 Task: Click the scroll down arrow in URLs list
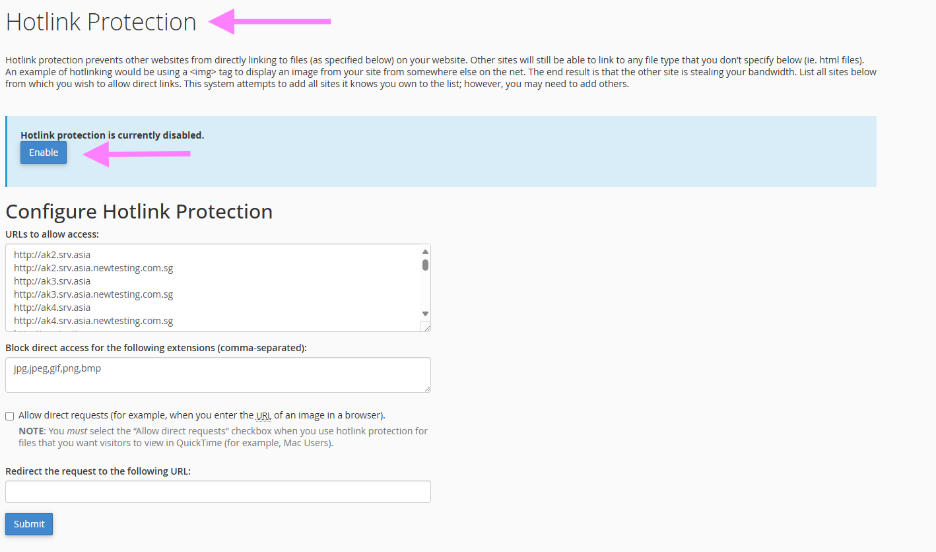point(425,313)
